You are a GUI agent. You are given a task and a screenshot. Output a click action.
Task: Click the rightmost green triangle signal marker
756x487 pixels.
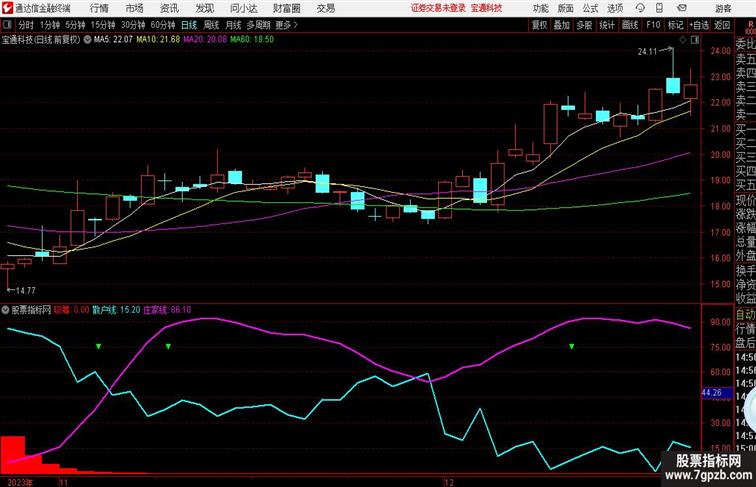click(x=571, y=346)
